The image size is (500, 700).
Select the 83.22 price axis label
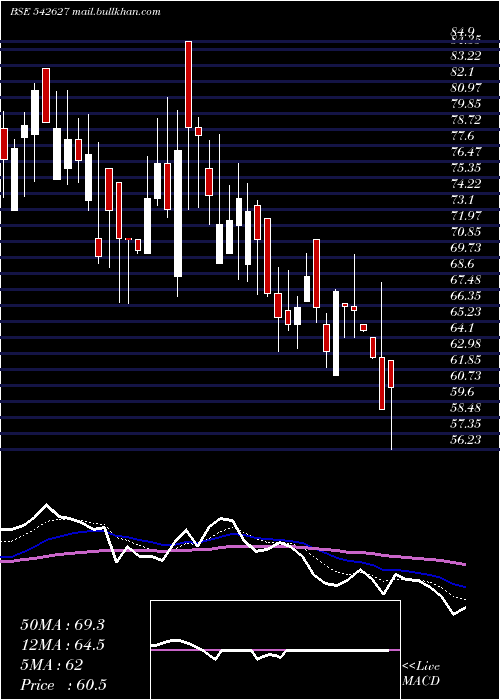click(x=466, y=56)
